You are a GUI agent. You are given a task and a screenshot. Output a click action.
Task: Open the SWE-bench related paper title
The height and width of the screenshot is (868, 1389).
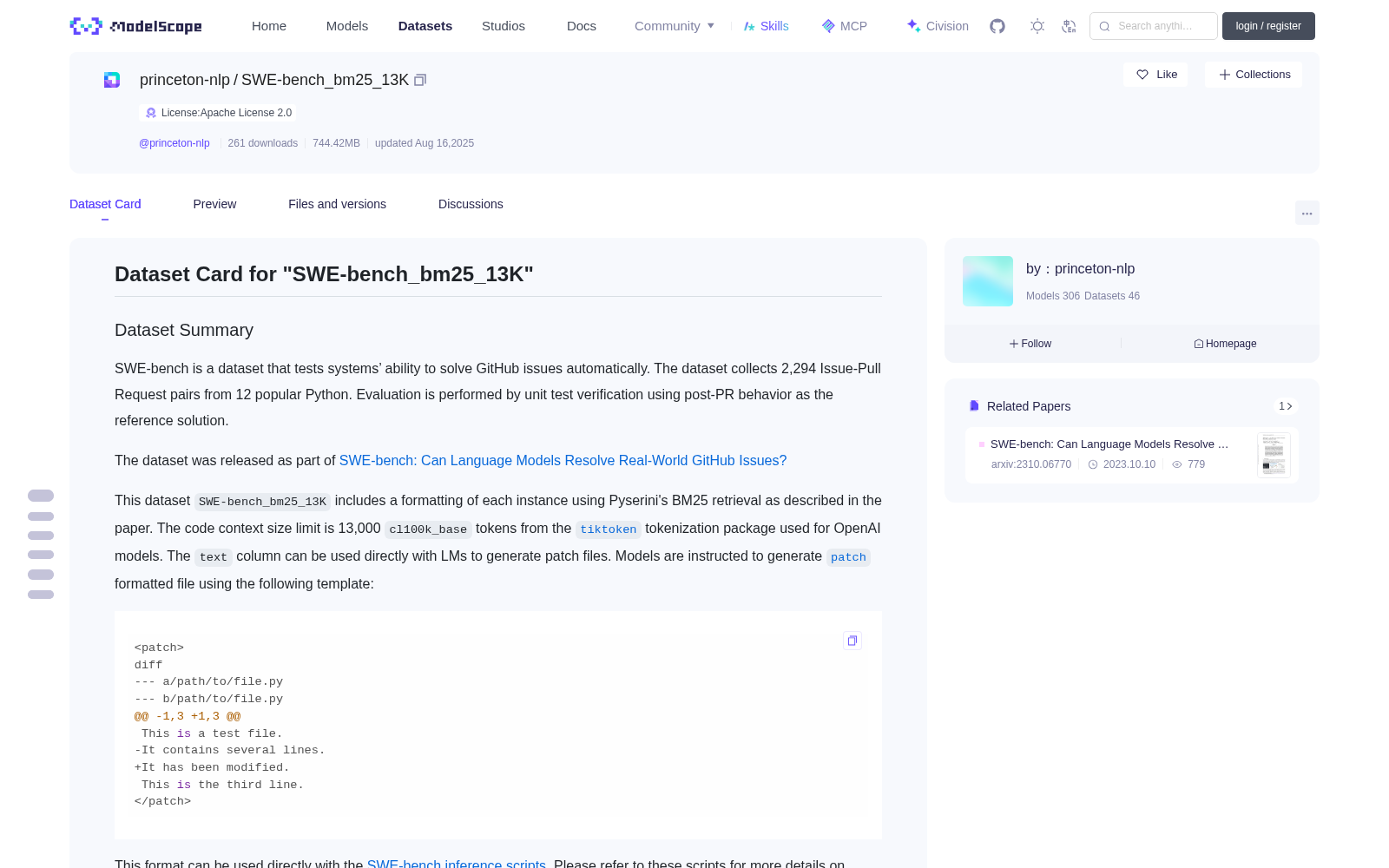pyautogui.click(x=1109, y=444)
